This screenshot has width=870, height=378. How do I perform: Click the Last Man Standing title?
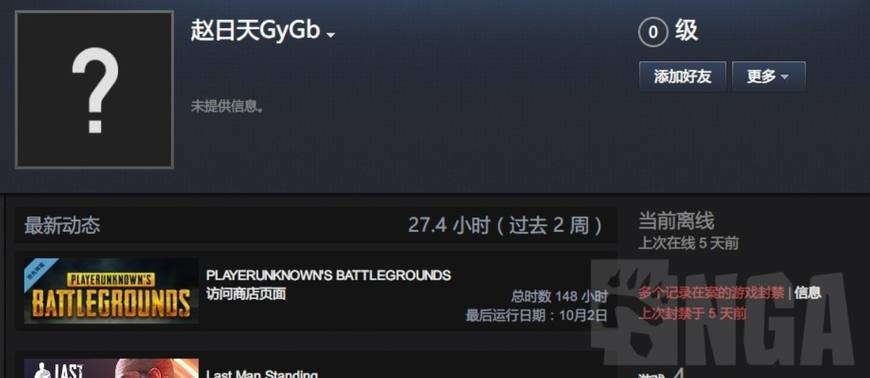tap(262, 374)
